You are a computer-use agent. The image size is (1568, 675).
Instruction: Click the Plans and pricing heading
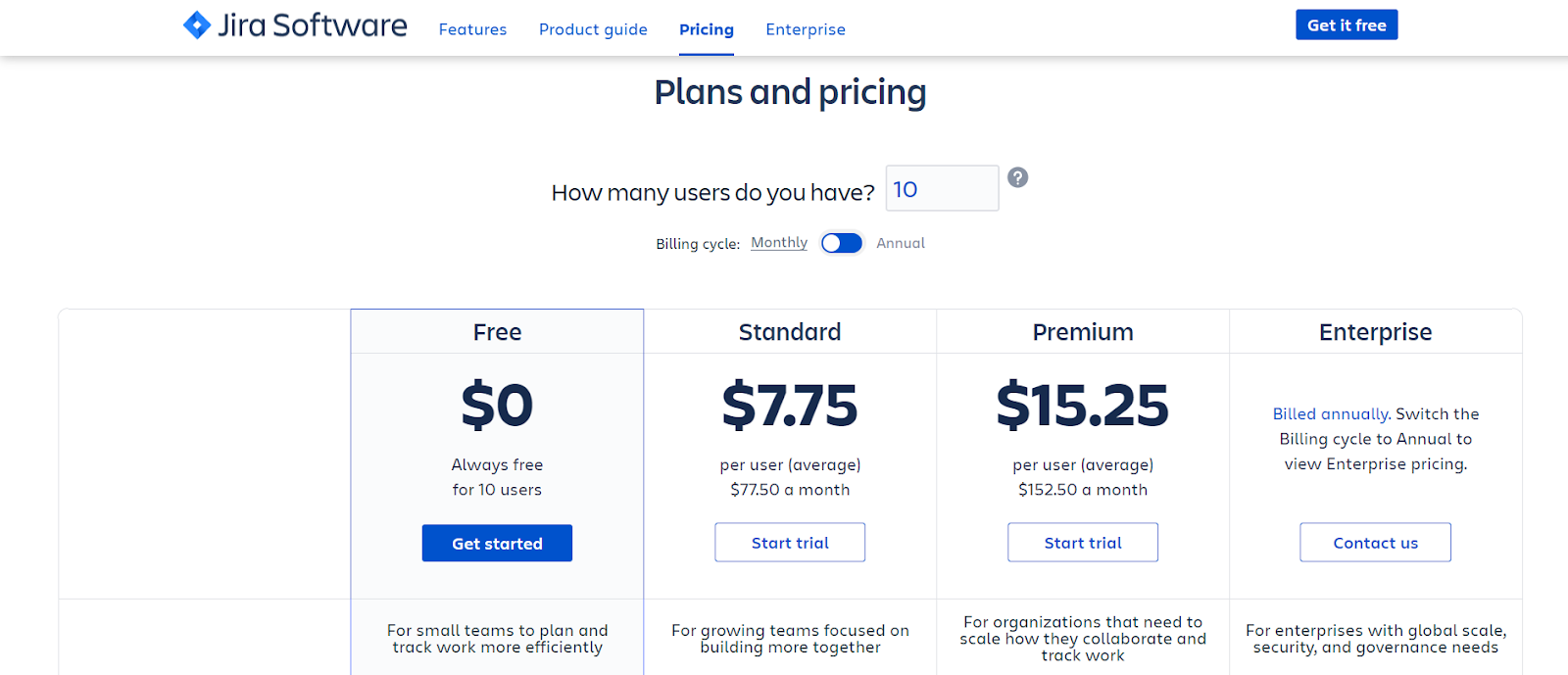790,92
